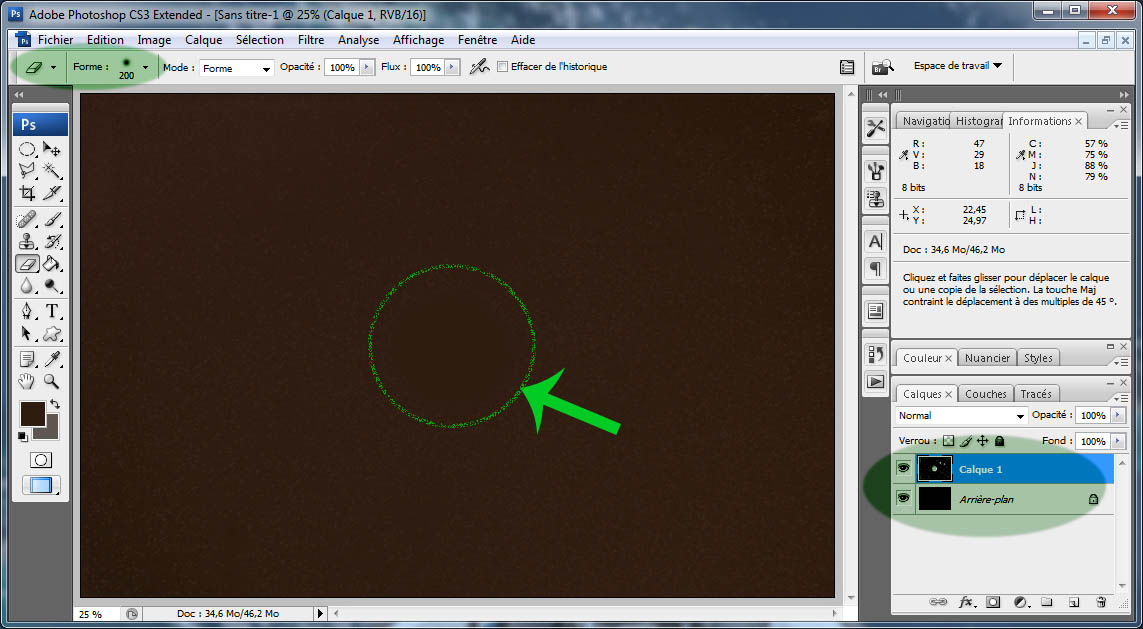Toggle lock transparent pixels

click(948, 441)
